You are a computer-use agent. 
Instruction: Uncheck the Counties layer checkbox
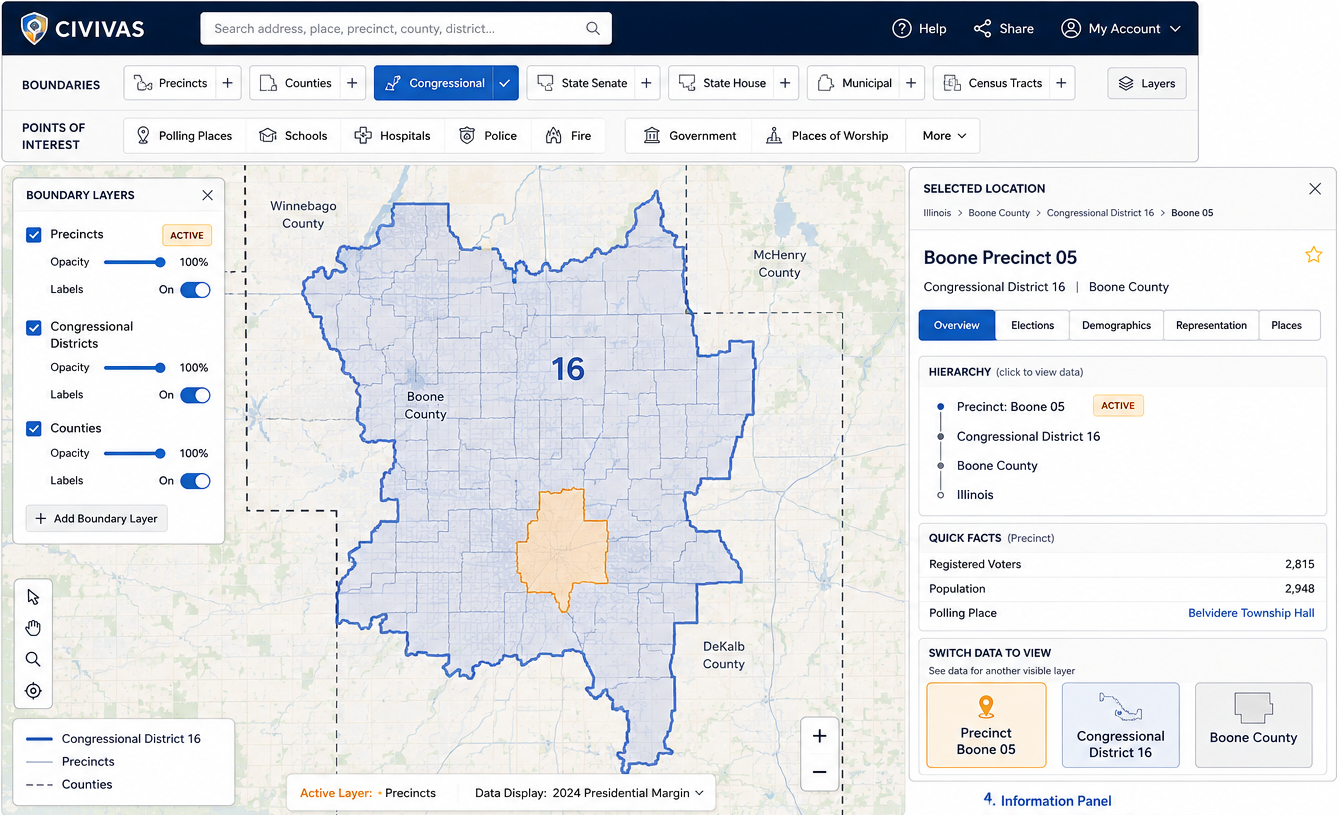point(34,428)
